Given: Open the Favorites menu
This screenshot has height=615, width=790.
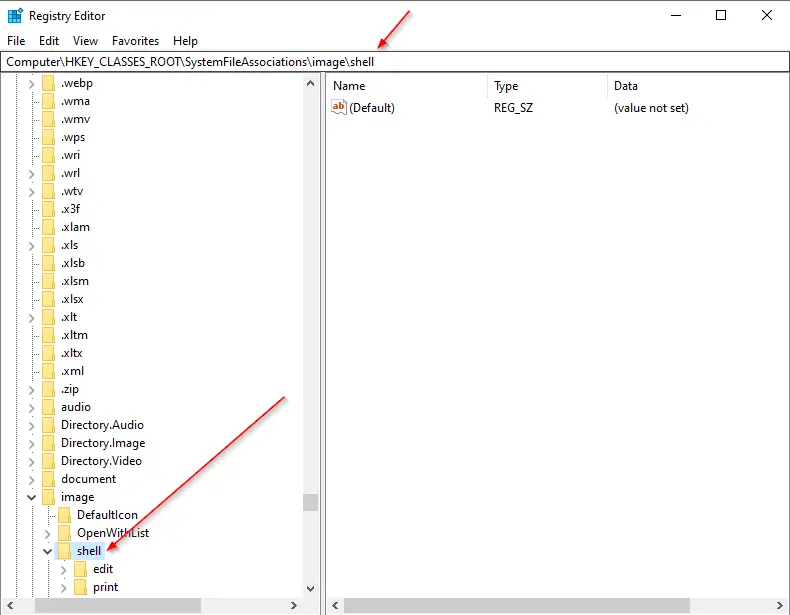Looking at the screenshot, I should click(135, 41).
